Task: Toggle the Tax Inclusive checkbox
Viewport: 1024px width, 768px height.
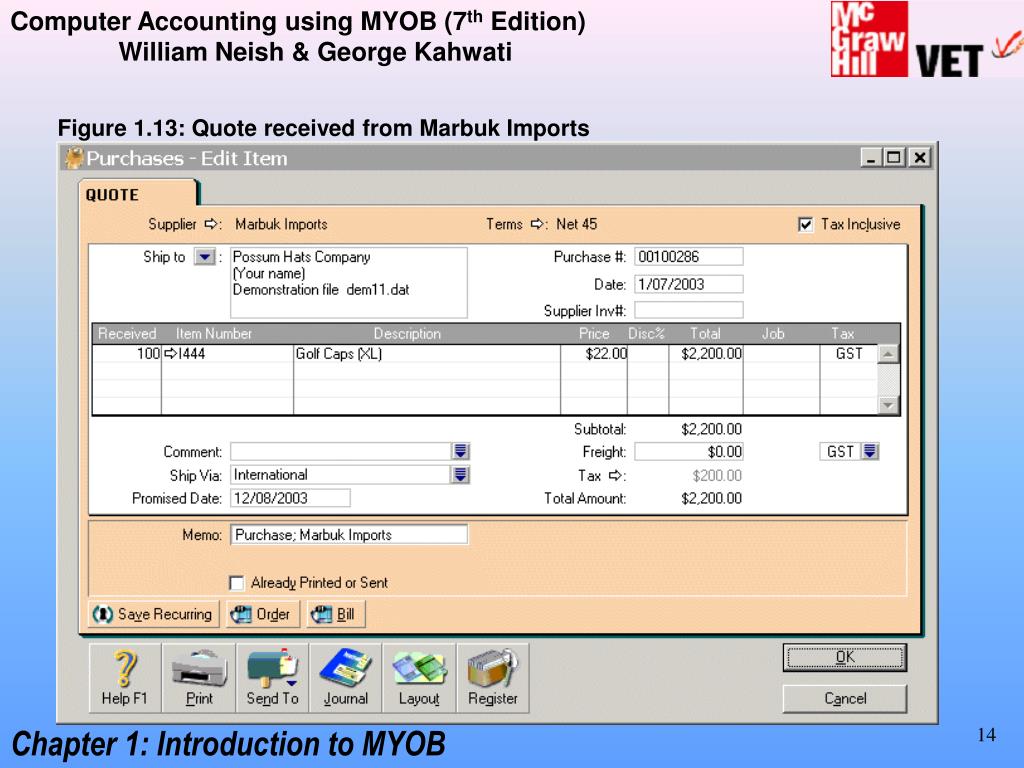Action: click(x=806, y=225)
